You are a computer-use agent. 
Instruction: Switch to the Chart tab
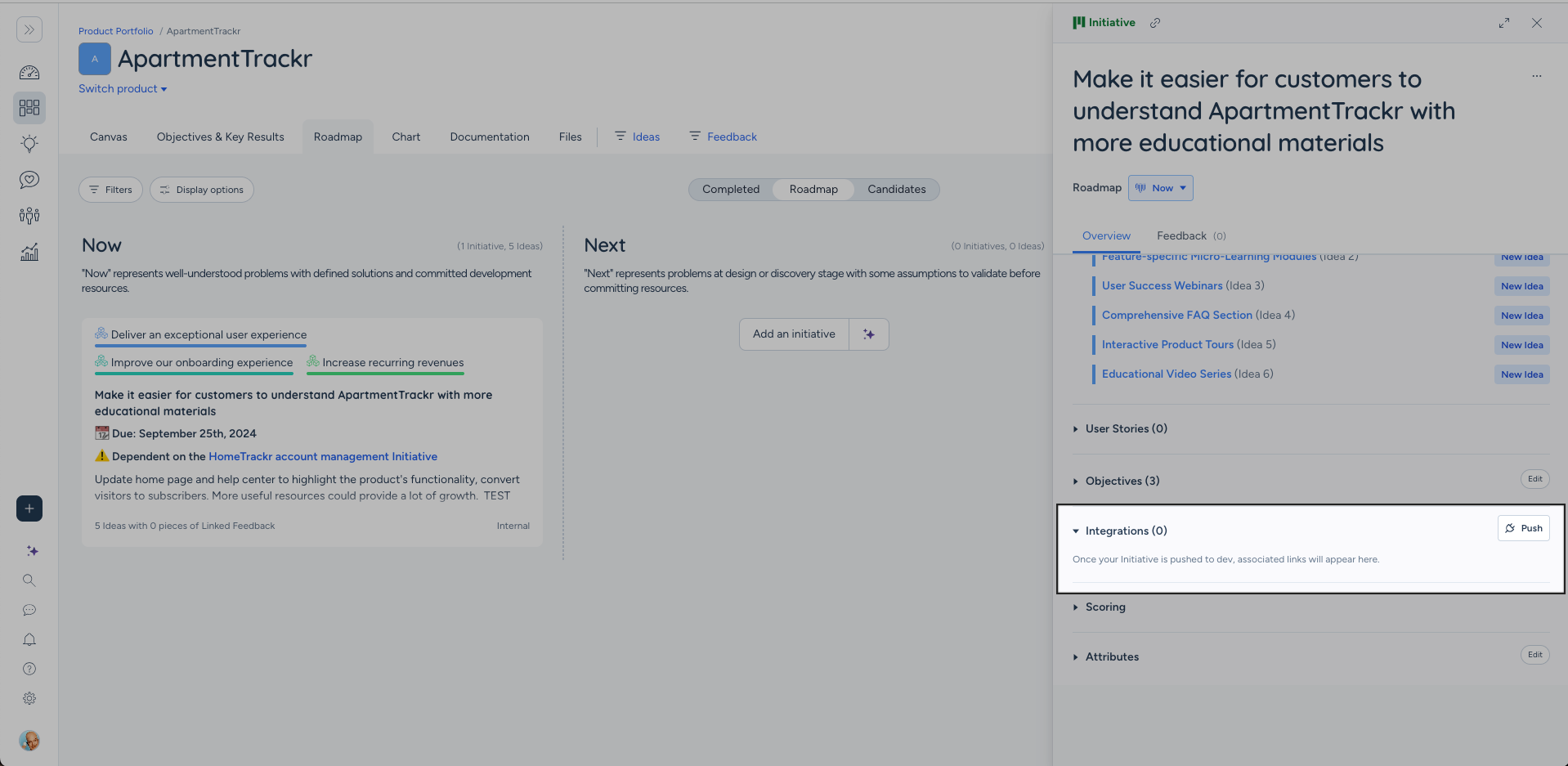click(406, 137)
